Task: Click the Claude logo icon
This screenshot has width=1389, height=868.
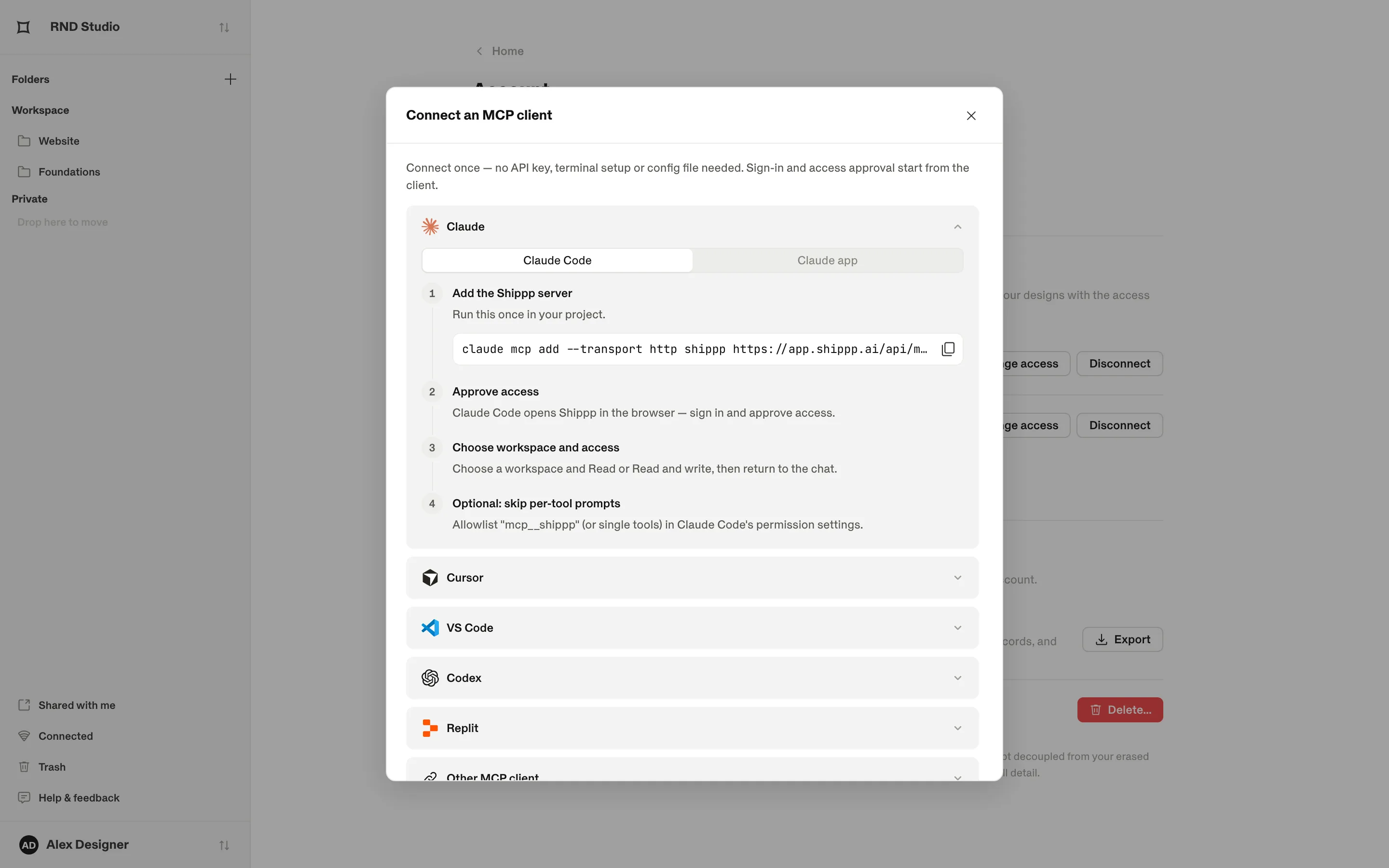Action: pyautogui.click(x=430, y=227)
